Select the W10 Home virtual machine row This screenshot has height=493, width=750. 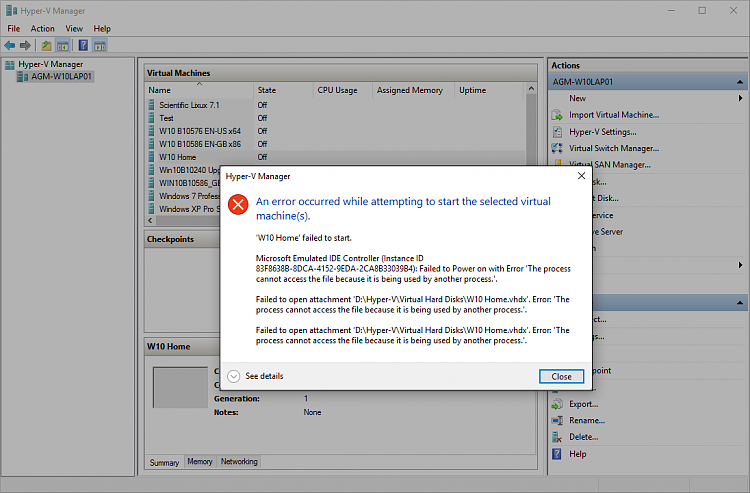[334, 157]
